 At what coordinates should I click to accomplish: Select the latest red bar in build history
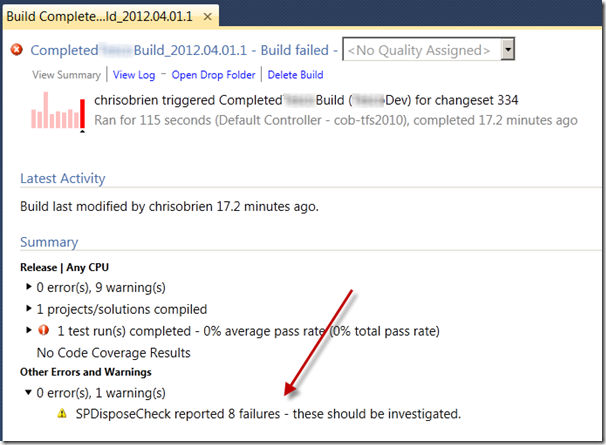(82, 114)
